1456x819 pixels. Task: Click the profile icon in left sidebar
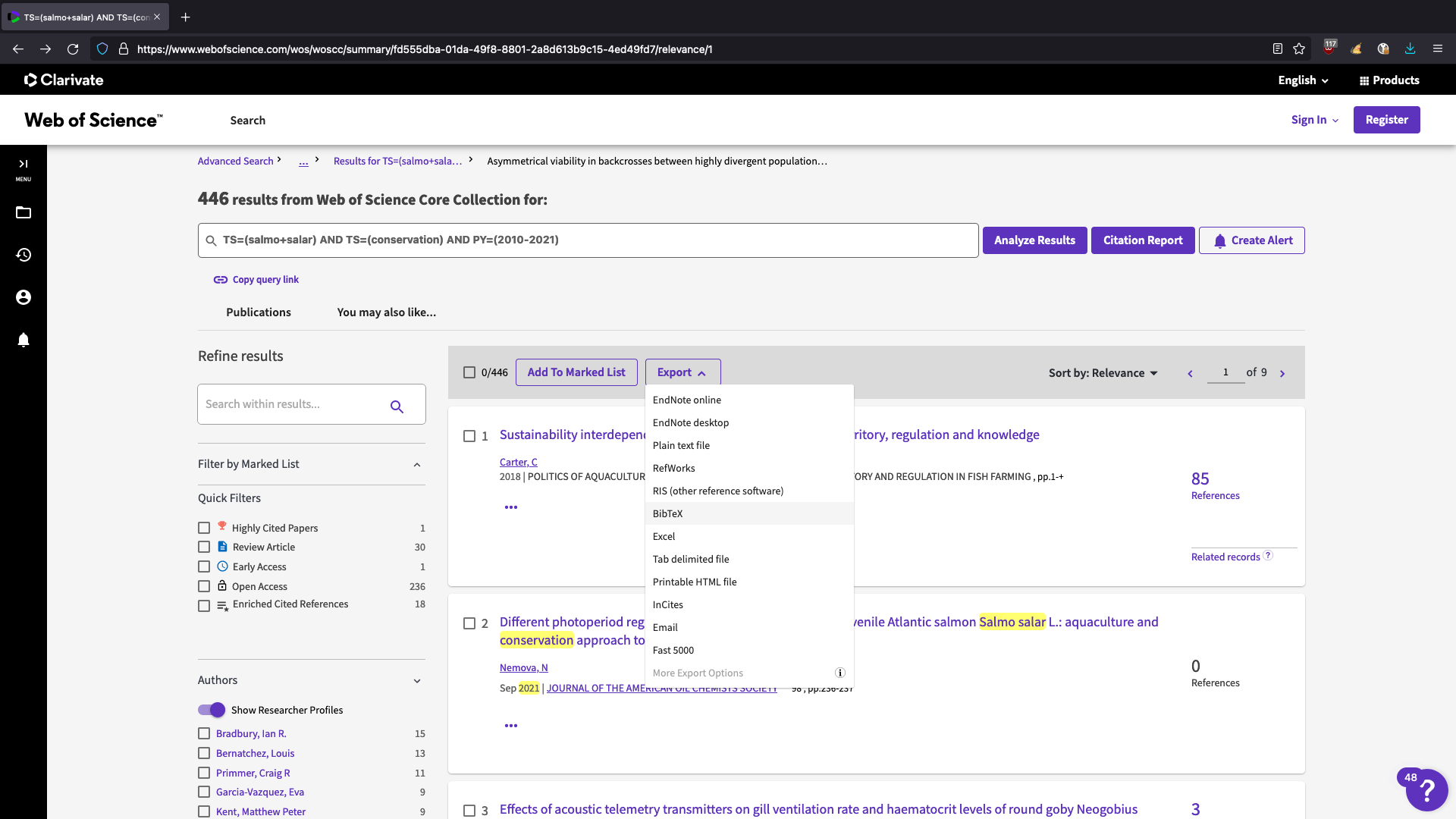coord(24,297)
